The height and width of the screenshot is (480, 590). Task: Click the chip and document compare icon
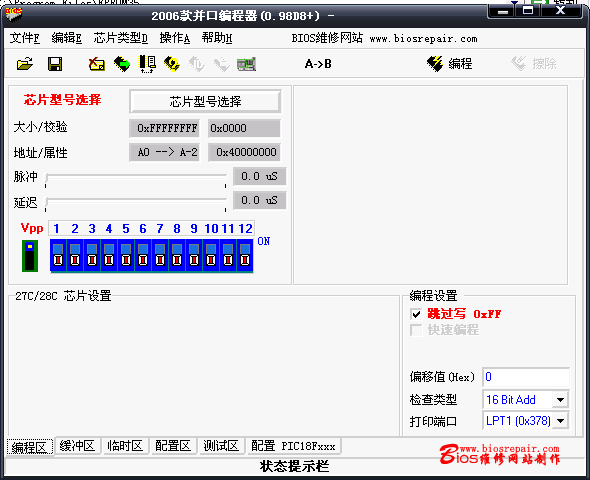[x=147, y=64]
